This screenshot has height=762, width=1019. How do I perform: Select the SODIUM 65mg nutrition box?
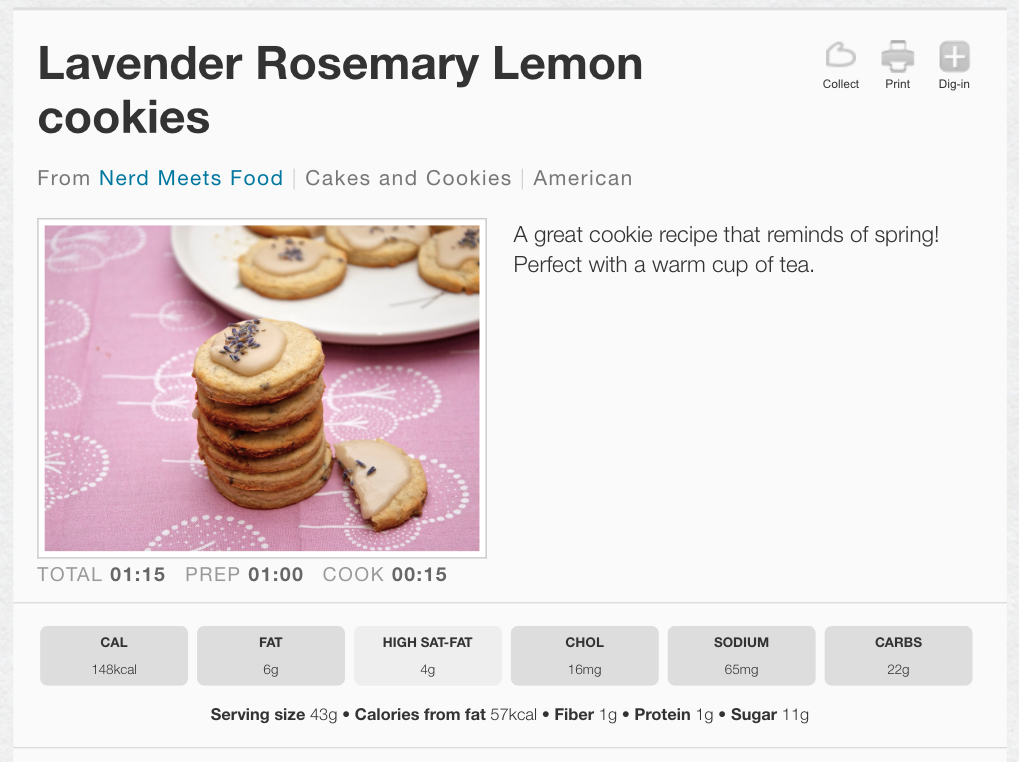[x=741, y=655]
